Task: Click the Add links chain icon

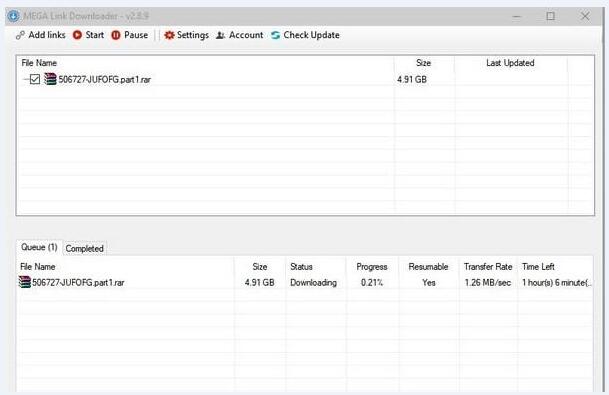Action: (20, 35)
